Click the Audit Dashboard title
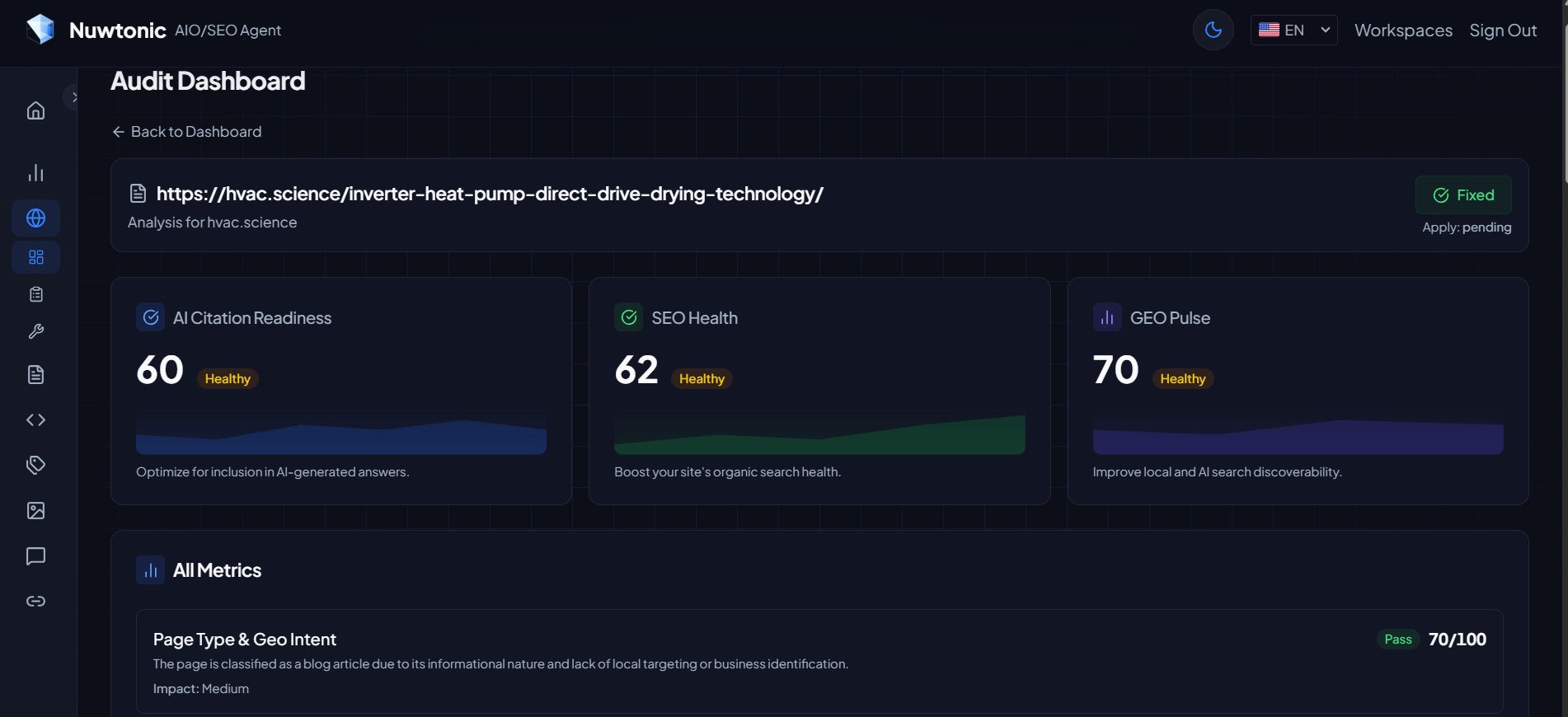Screen dimensions: 1568x717 [208, 81]
